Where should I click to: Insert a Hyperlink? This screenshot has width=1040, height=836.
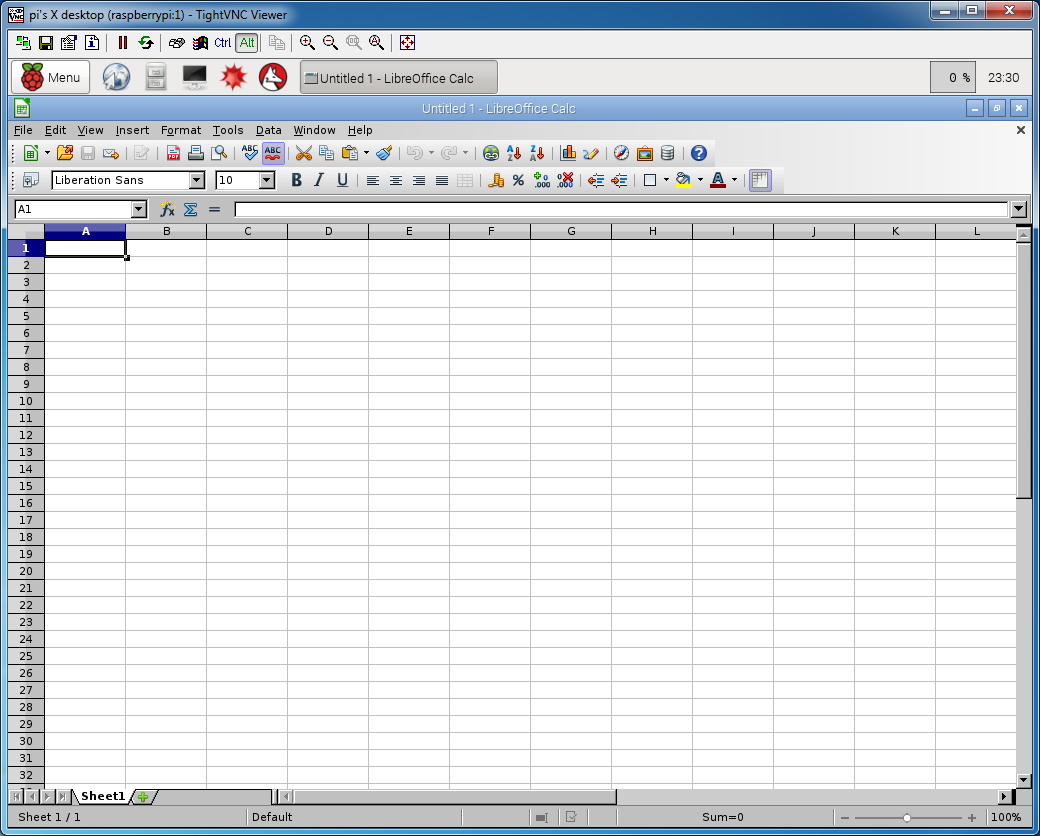click(491, 153)
